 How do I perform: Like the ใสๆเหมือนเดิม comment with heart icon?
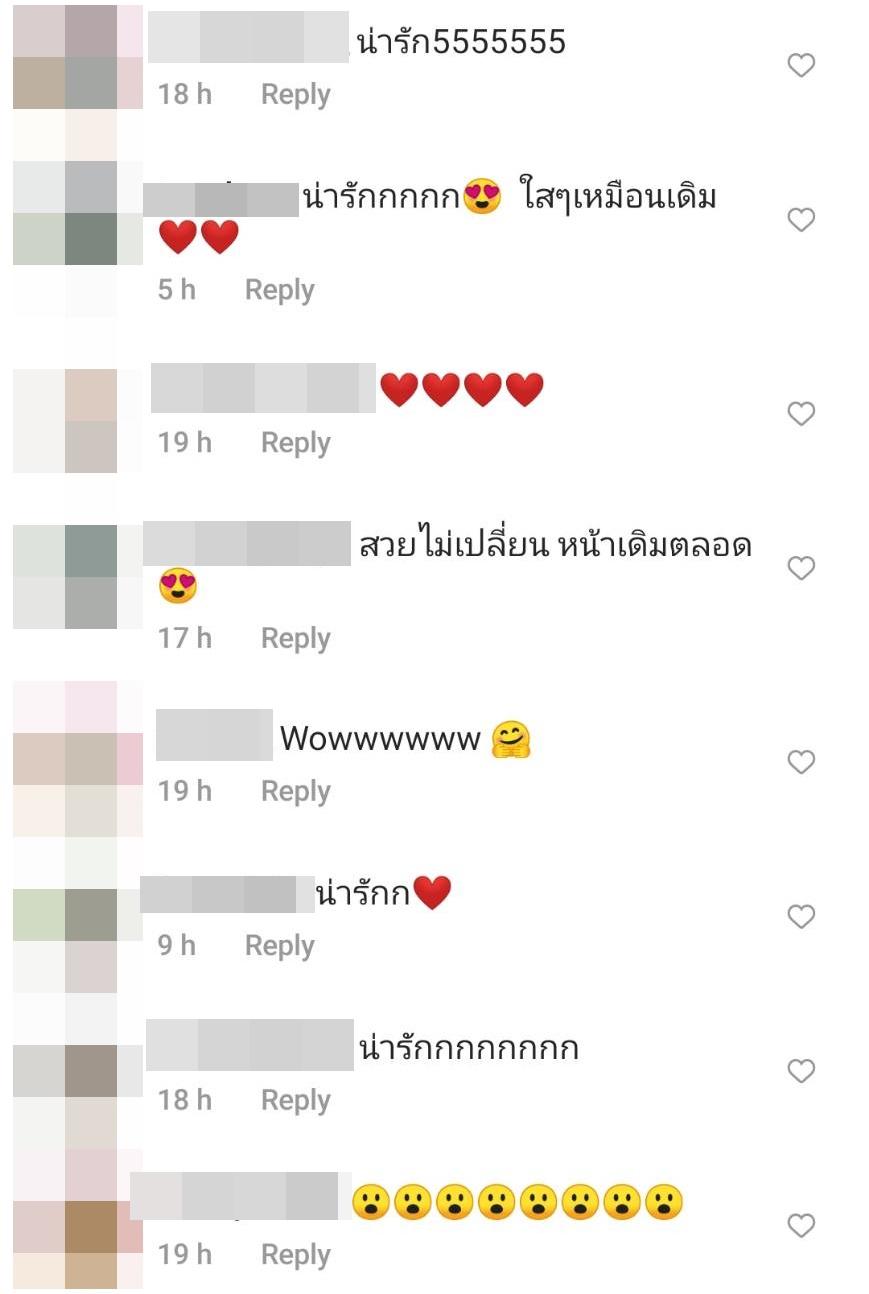(x=801, y=220)
